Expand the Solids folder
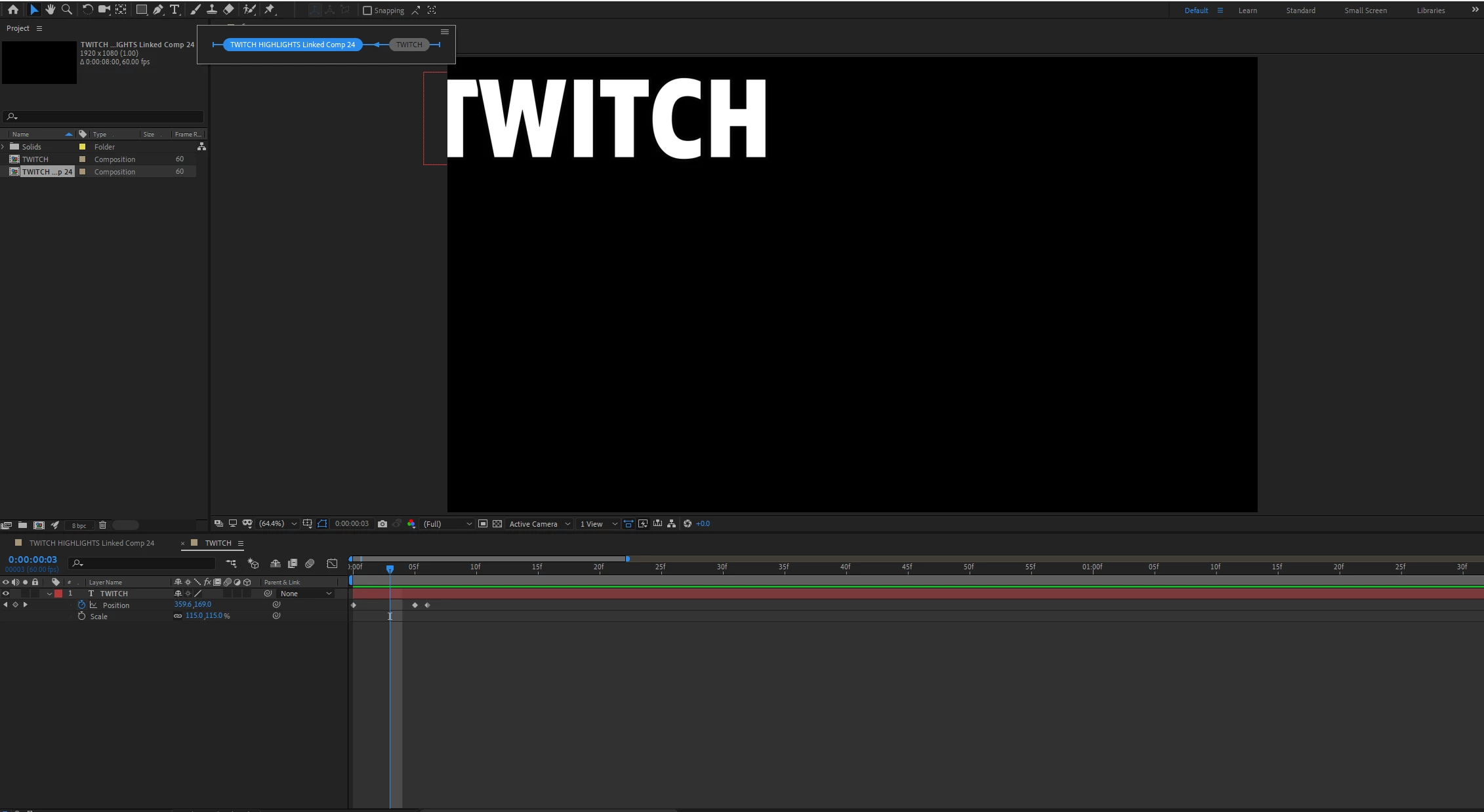 pos(3,147)
